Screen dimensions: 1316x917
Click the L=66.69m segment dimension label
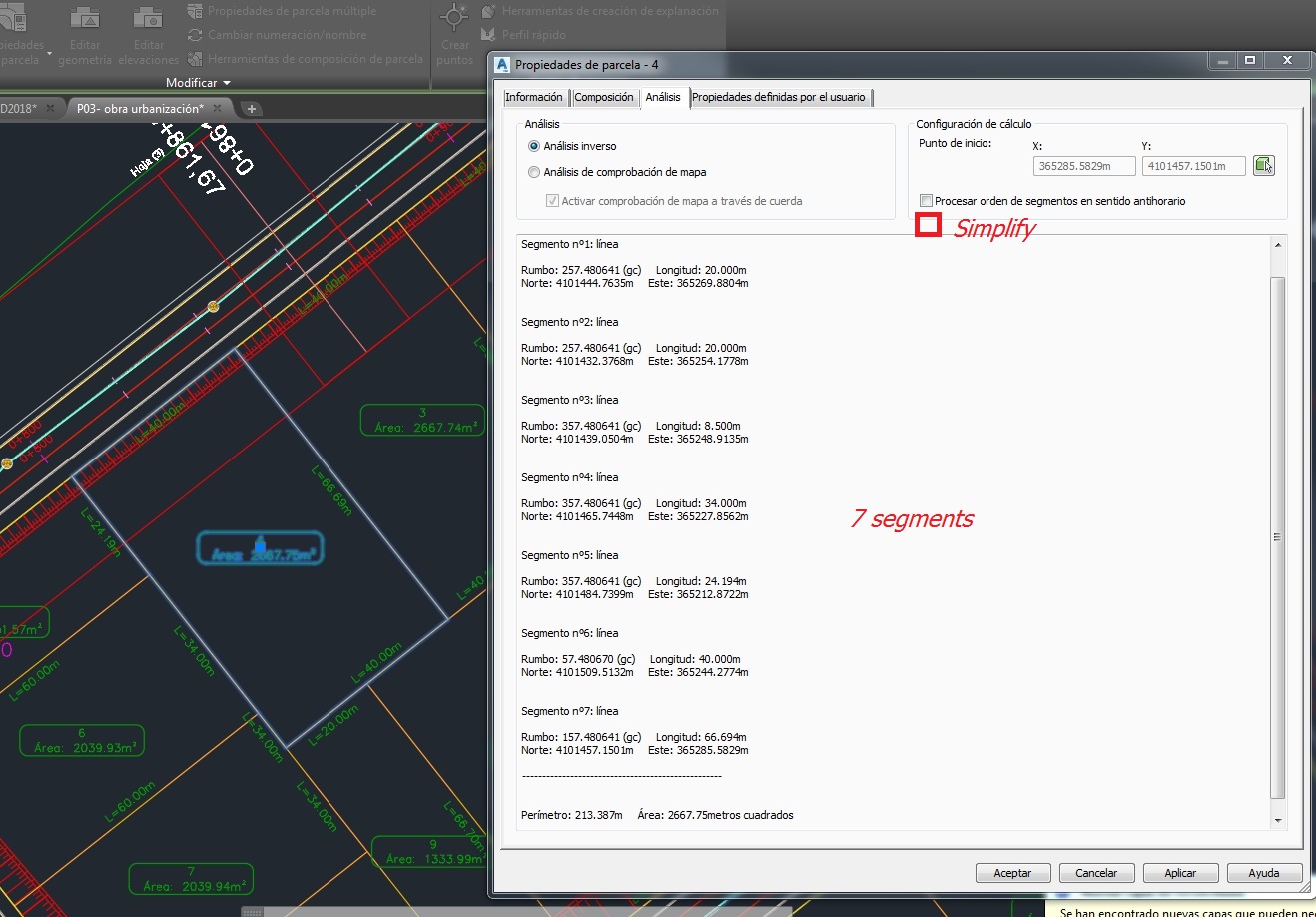pos(331,490)
